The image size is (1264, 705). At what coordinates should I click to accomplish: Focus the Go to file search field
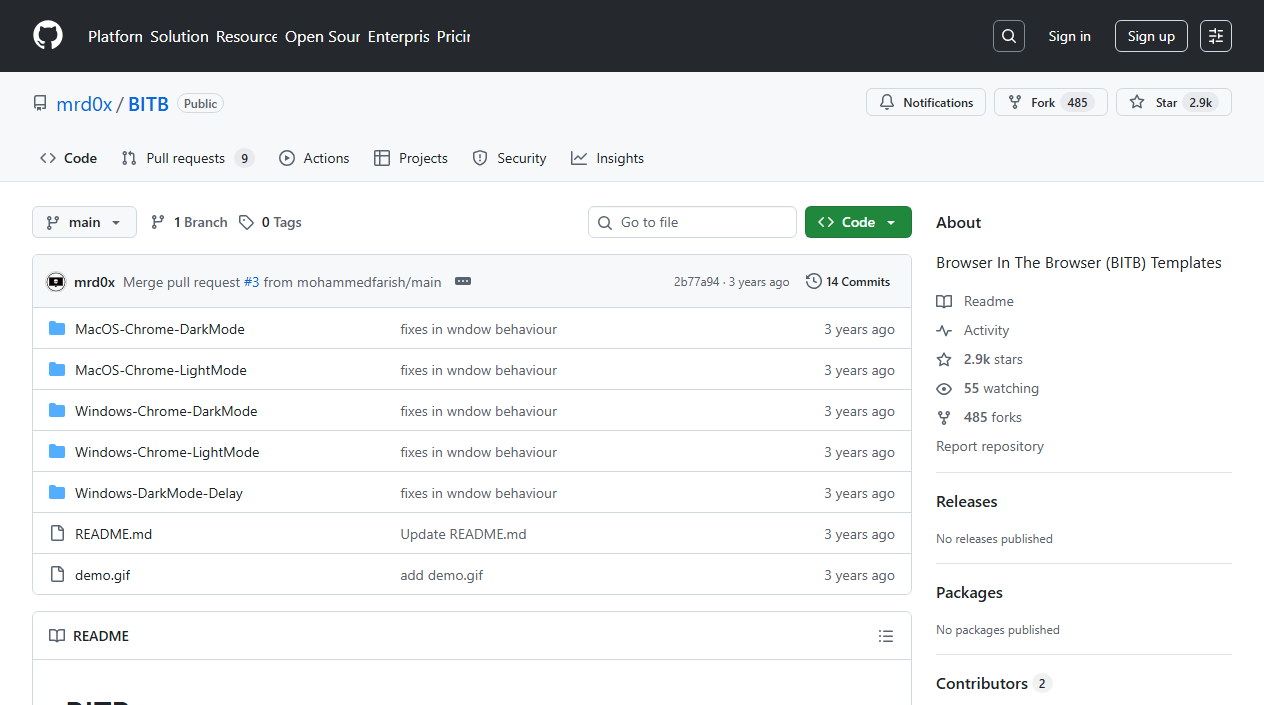(692, 222)
